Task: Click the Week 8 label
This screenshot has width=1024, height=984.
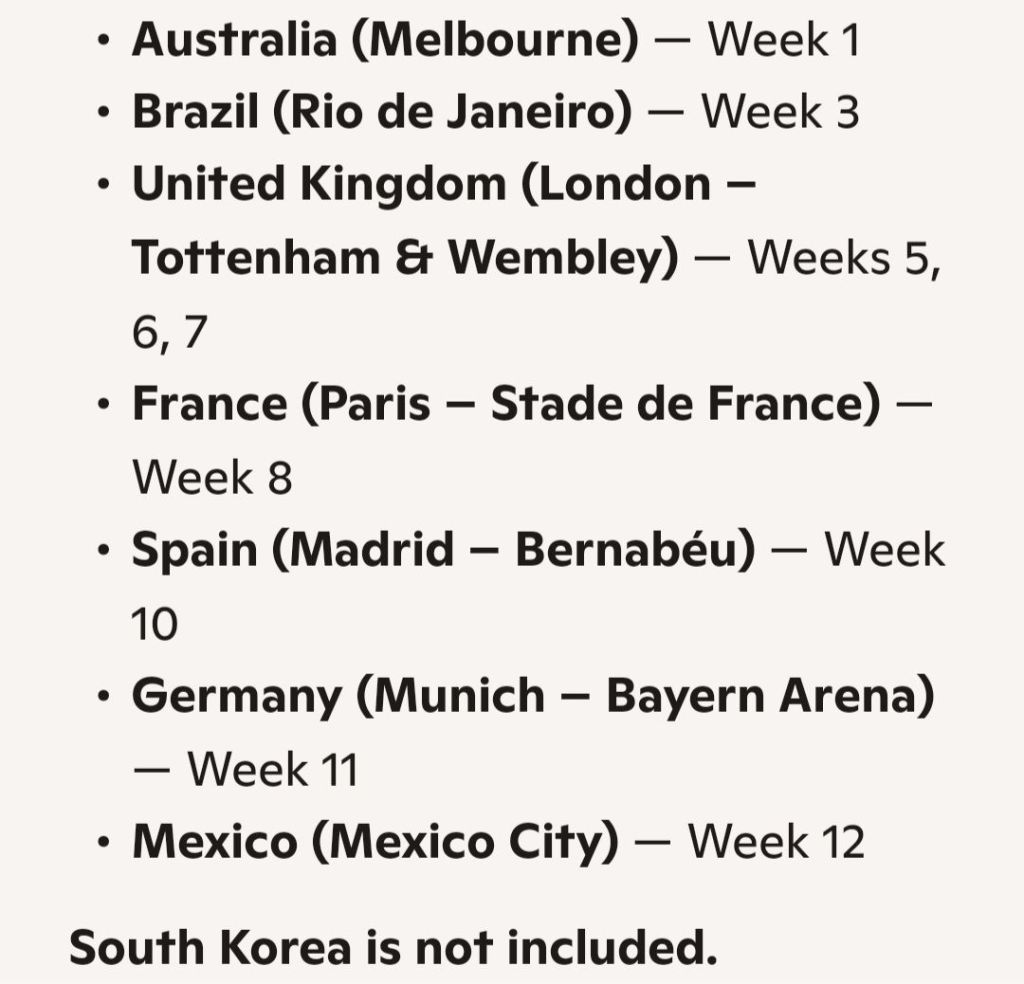Action: [x=212, y=477]
